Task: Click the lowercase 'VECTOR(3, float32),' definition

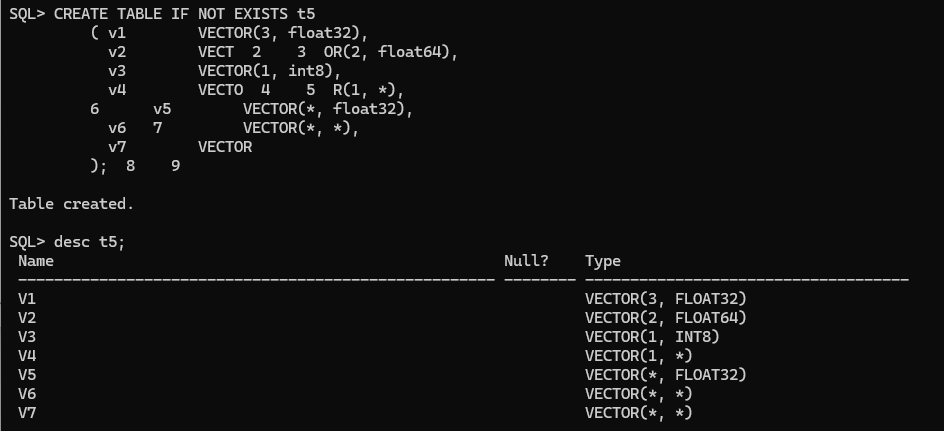Action: click(283, 33)
